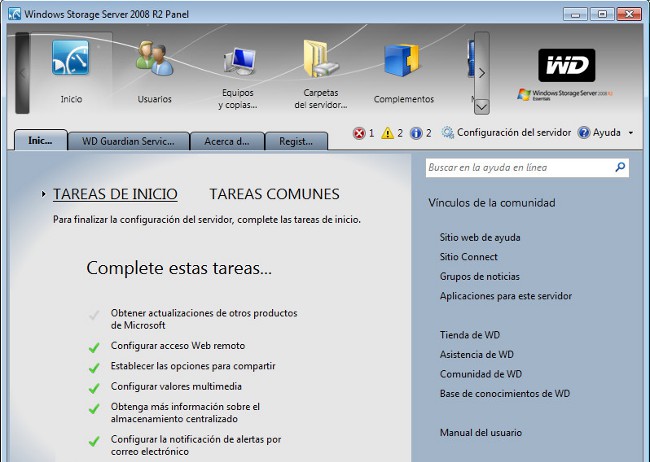The width and height of the screenshot is (650, 462).
Task: Expand the navigation bar dropdown chevron
Action: pos(482,107)
